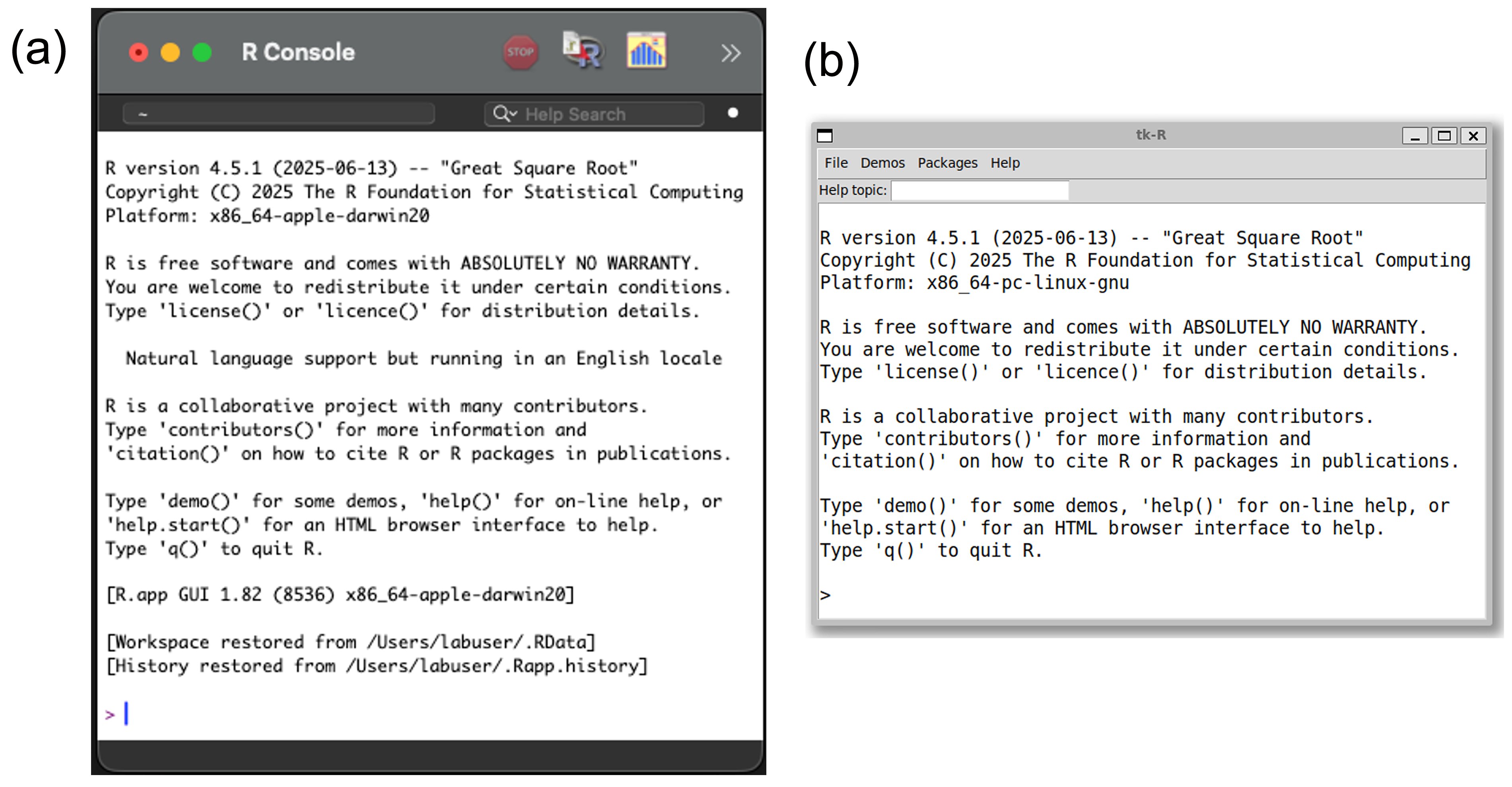The height and width of the screenshot is (787, 1512).
Task: Click the source R document toolbar icon
Action: (x=583, y=52)
